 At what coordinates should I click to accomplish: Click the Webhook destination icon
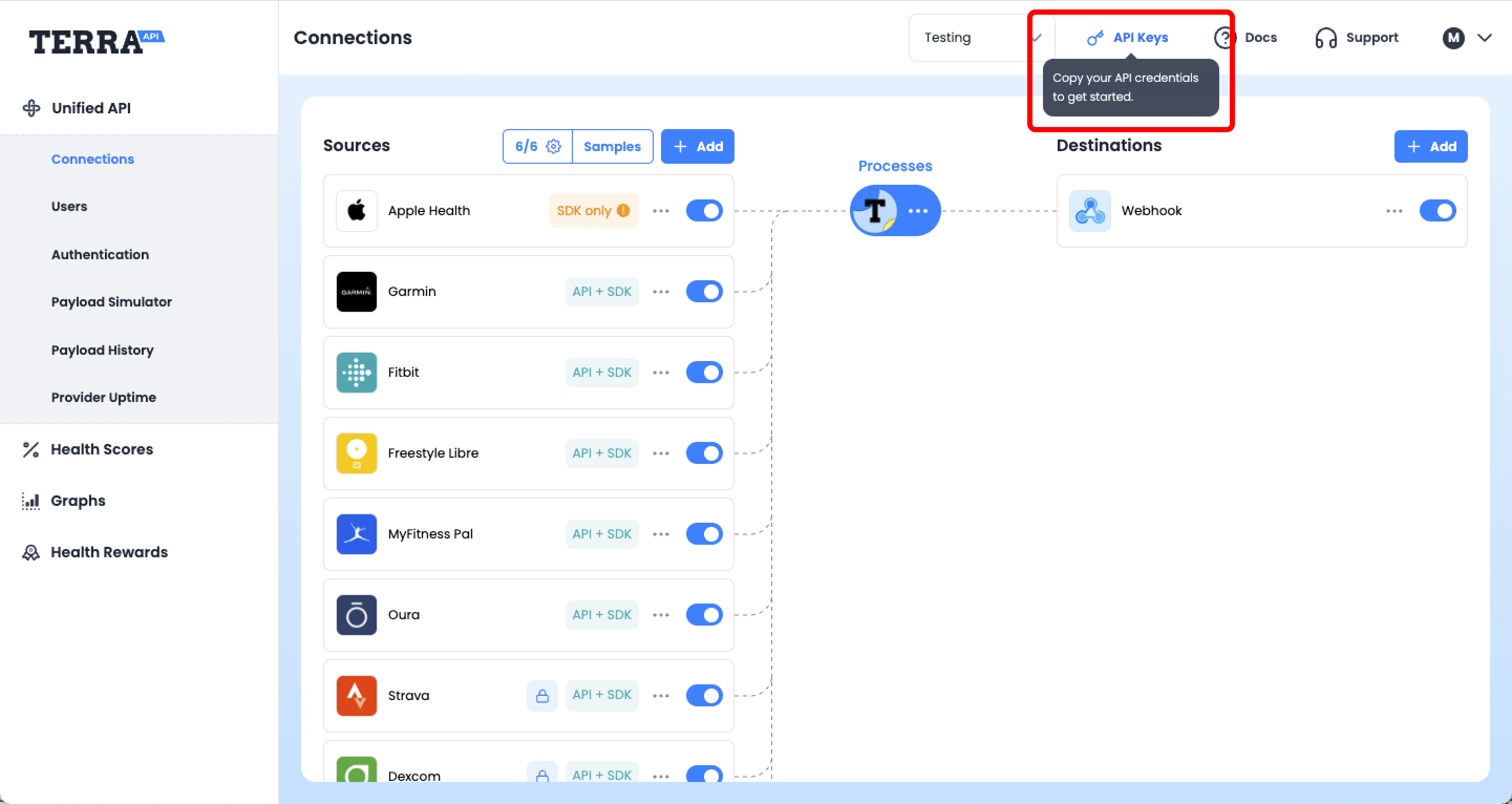[1089, 211]
